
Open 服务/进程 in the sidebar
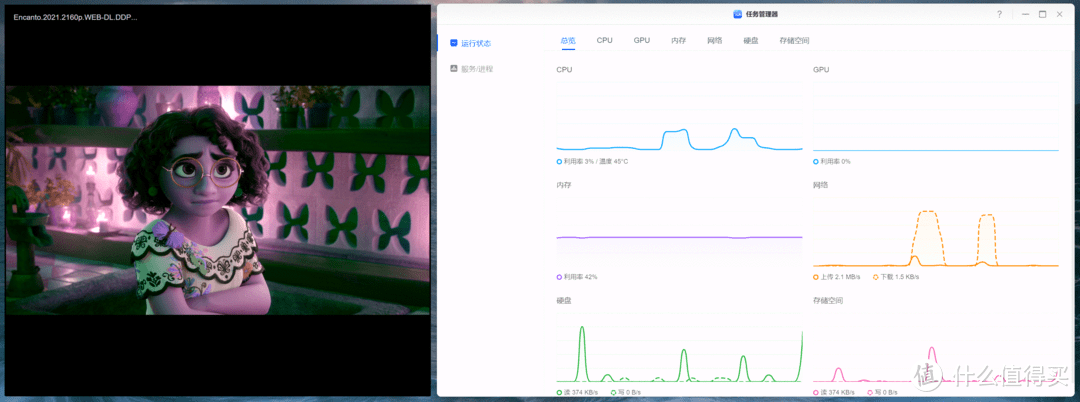point(477,69)
